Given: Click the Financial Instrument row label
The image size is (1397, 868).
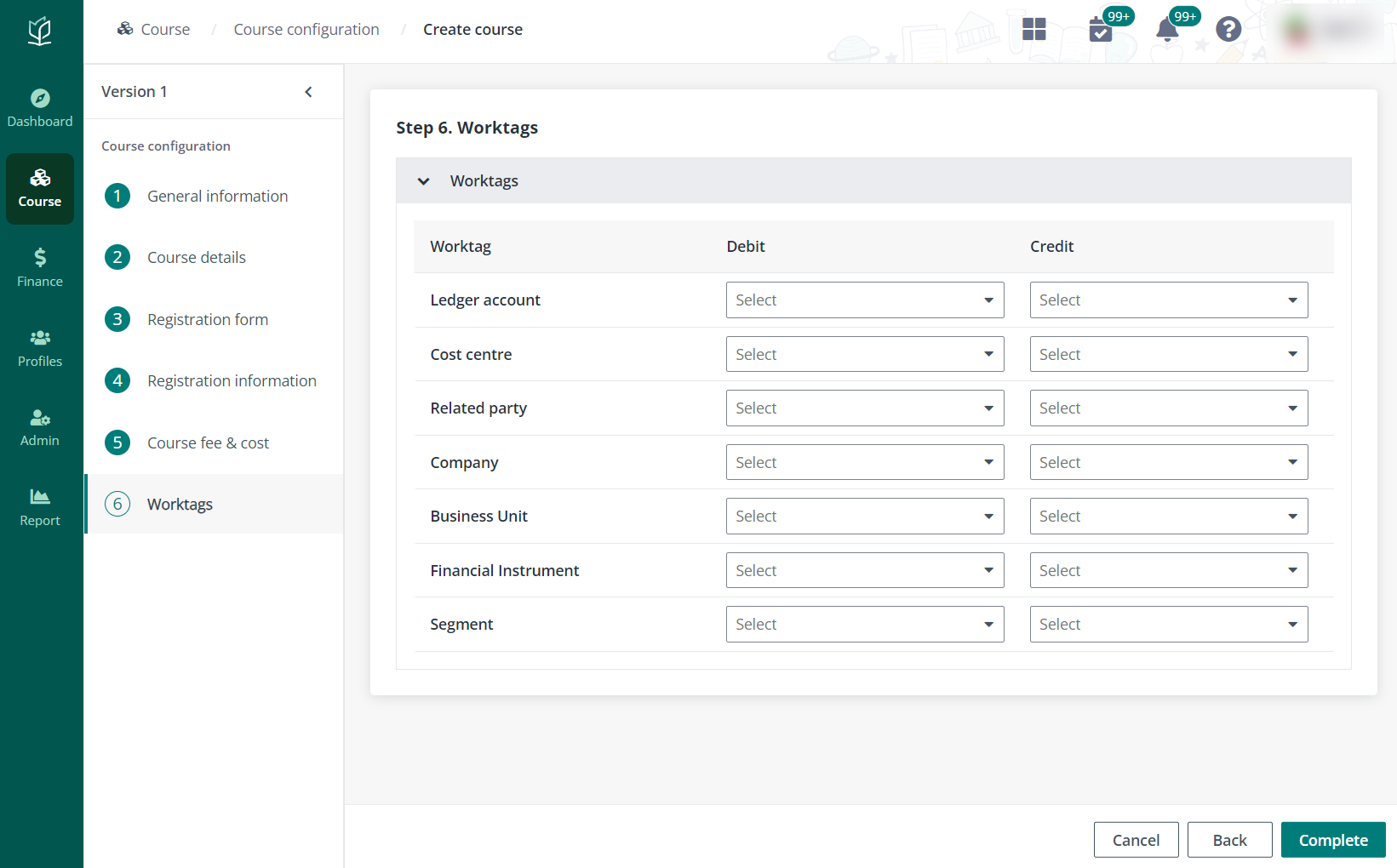Looking at the screenshot, I should pos(504,571).
